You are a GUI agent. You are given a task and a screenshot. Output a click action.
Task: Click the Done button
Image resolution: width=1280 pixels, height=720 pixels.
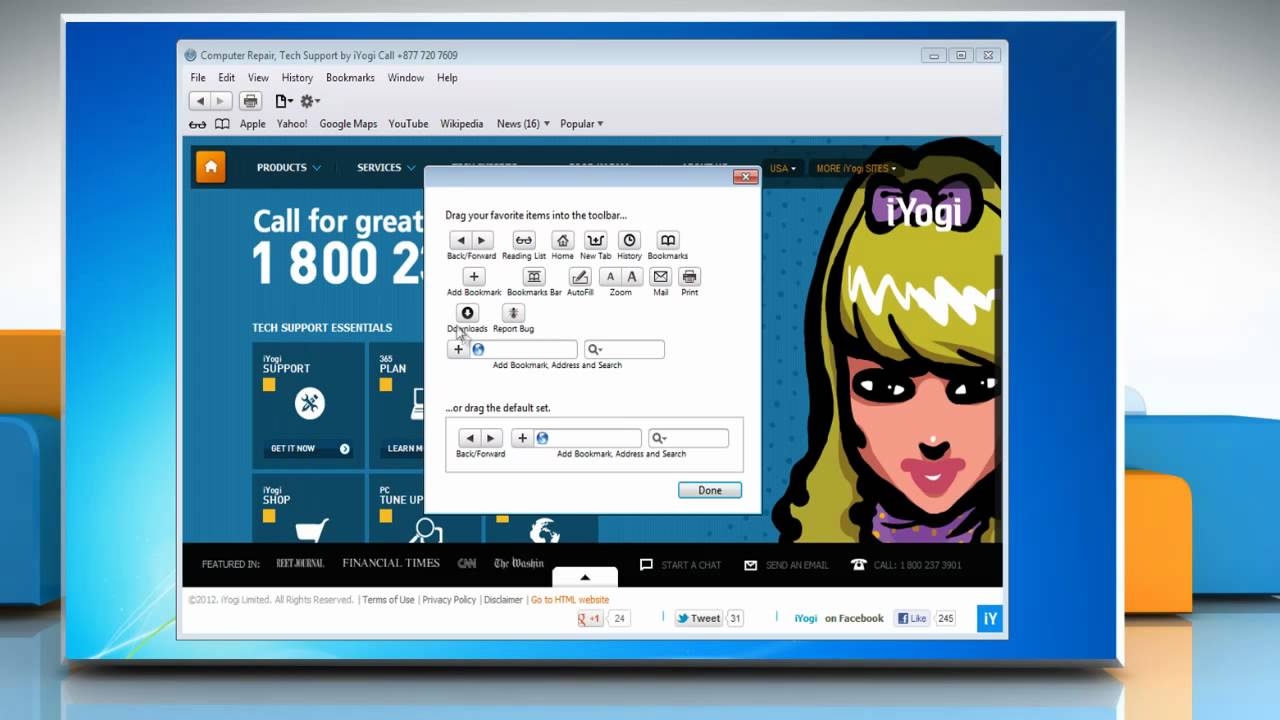tap(710, 490)
